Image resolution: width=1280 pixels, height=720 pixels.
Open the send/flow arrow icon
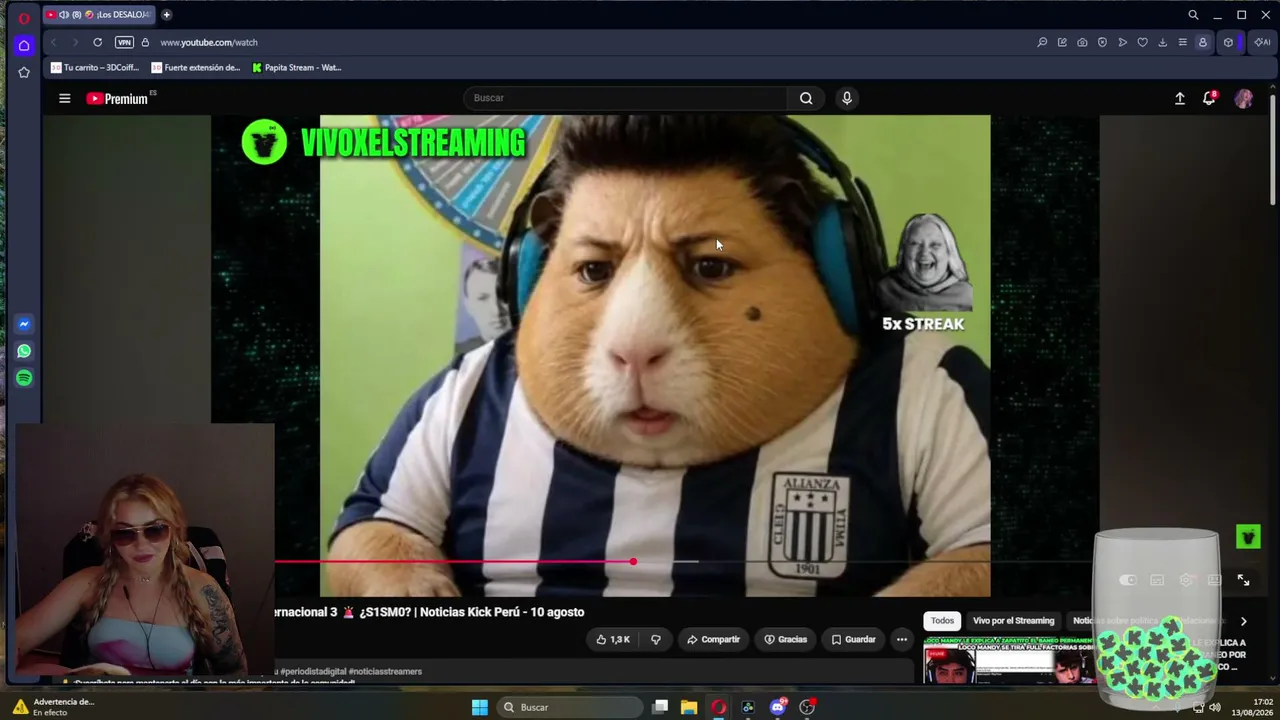[1122, 42]
